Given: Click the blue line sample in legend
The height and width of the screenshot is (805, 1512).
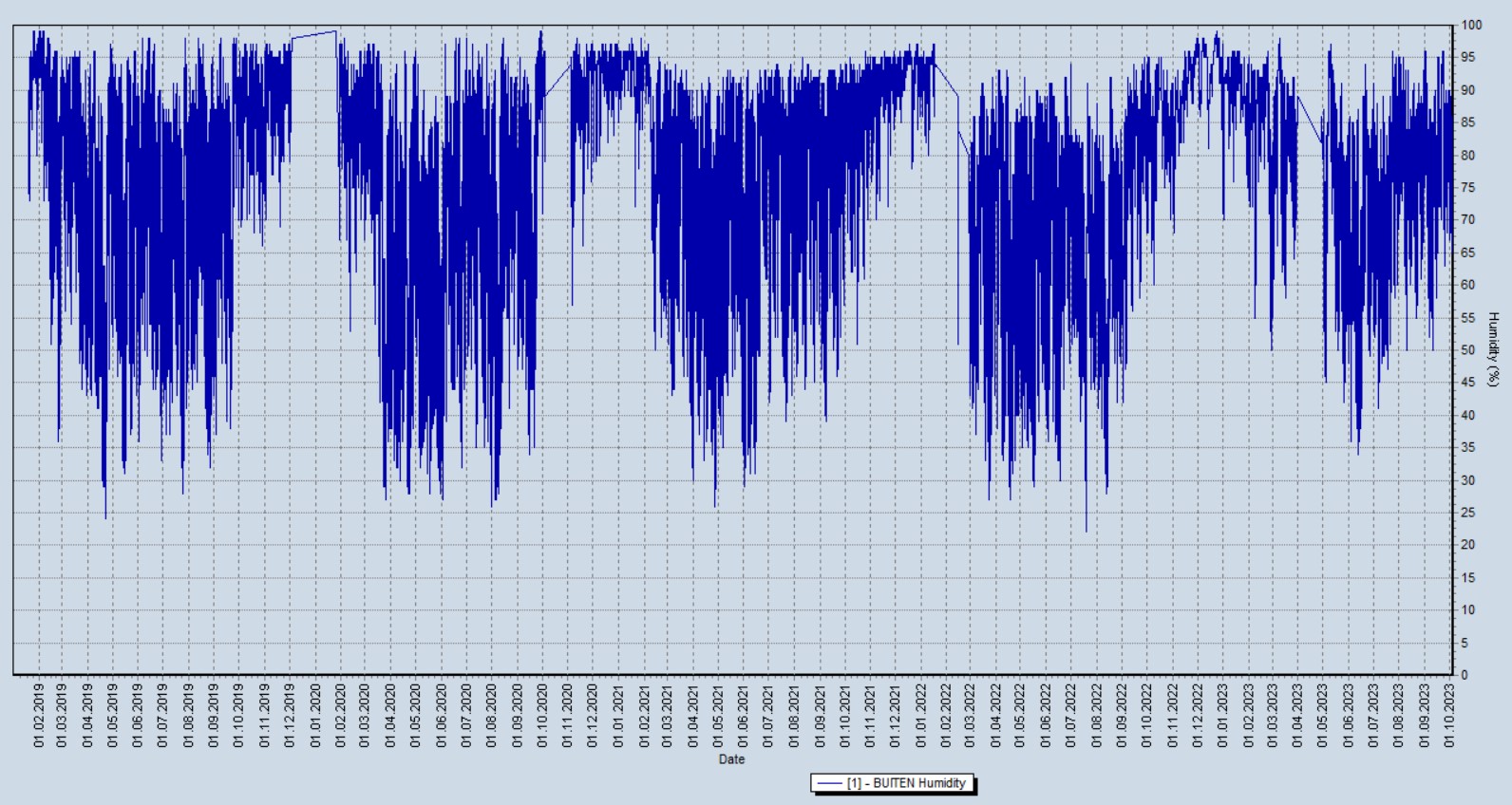Looking at the screenshot, I should (830, 783).
